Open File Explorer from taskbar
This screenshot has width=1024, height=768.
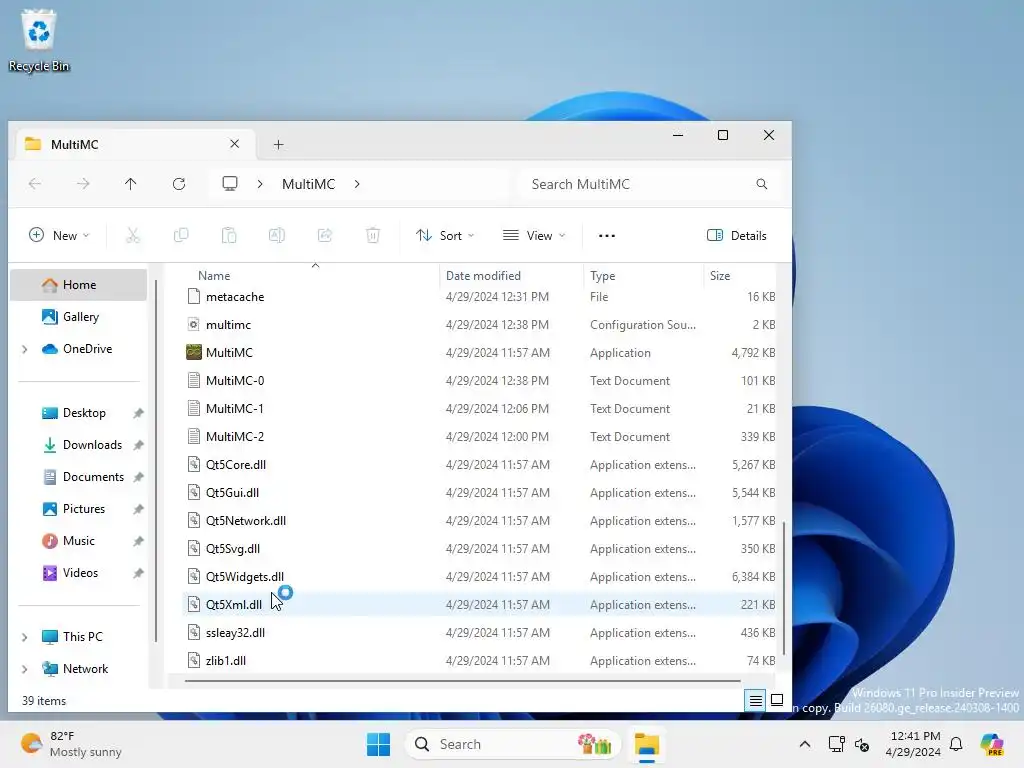pyautogui.click(x=647, y=744)
